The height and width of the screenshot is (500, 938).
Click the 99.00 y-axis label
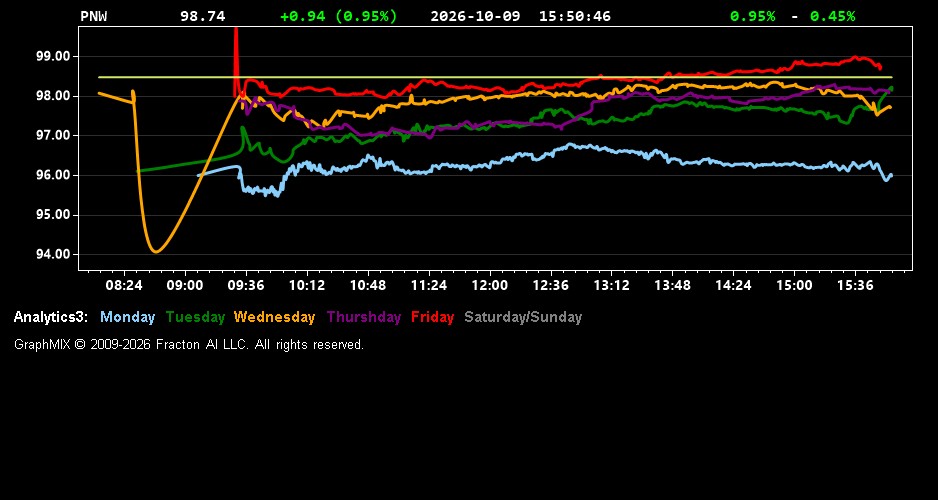pyautogui.click(x=54, y=56)
